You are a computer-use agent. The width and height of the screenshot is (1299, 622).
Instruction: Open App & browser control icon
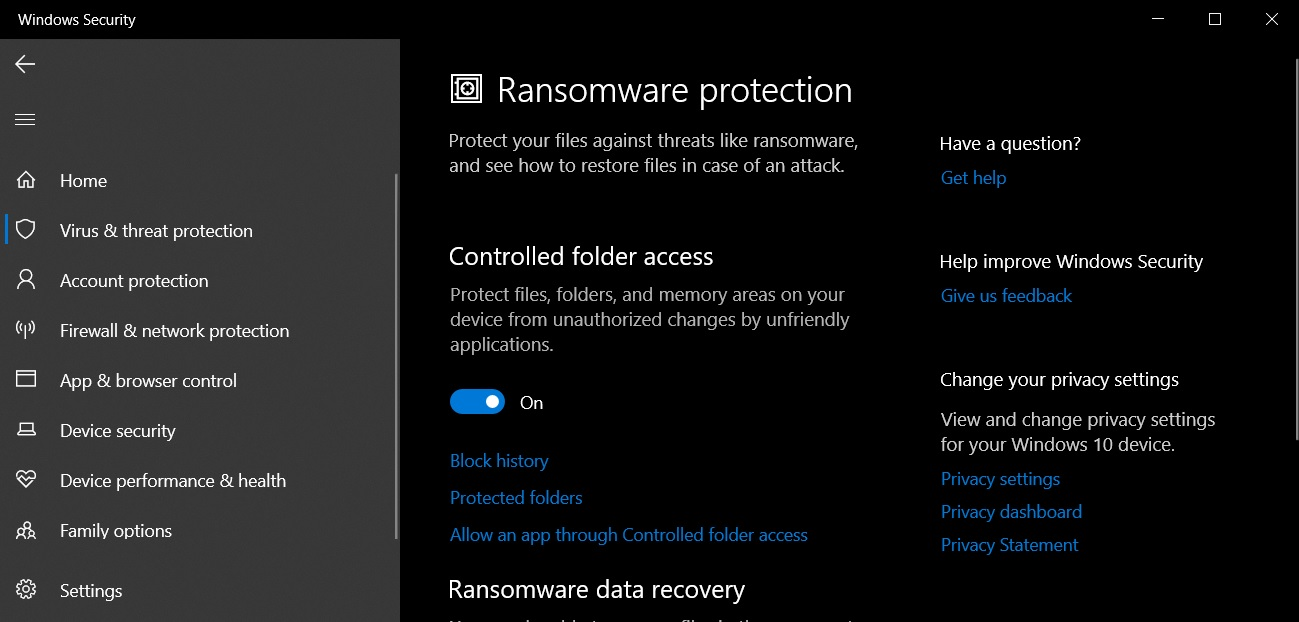tap(26, 380)
